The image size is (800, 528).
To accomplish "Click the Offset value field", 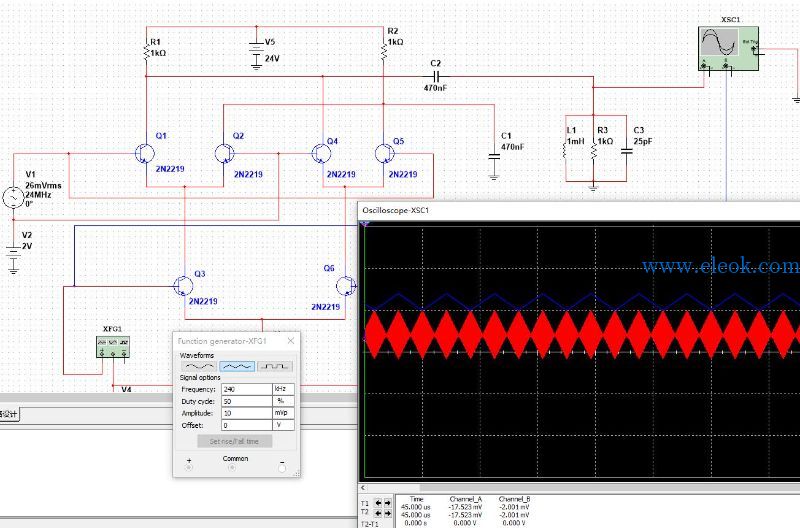I will pos(246,425).
